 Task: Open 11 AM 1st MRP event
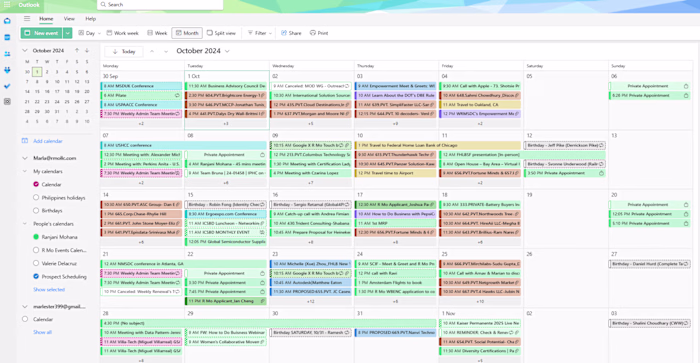395,223
